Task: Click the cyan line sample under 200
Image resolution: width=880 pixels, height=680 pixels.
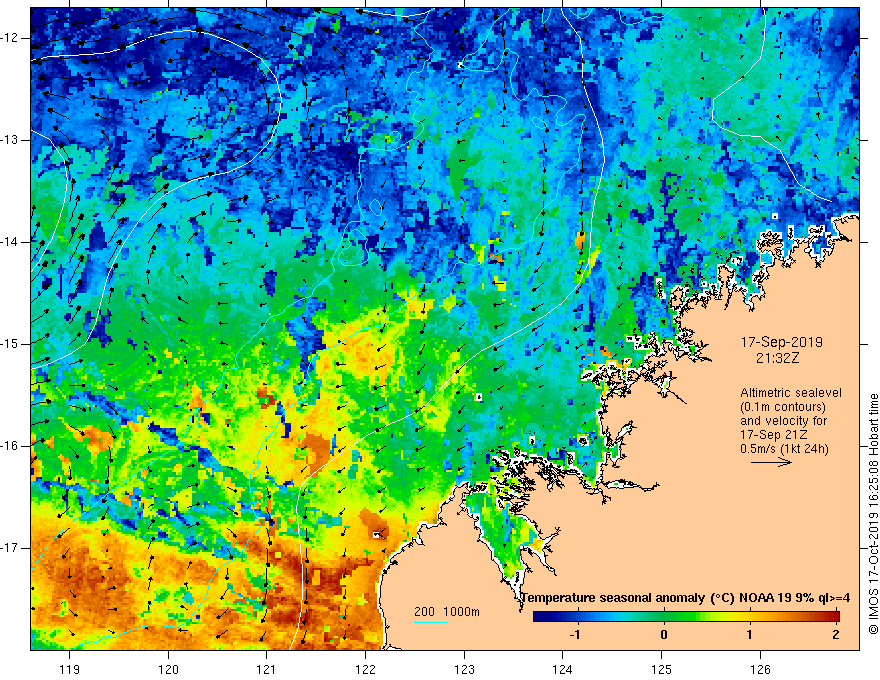Action: [x=430, y=622]
